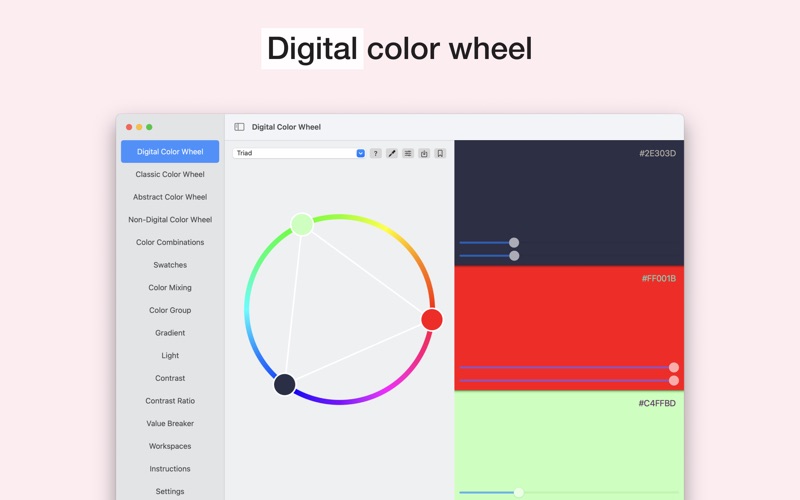Screen dimensions: 800x500
Task: Click the green macOS zoom window button
Action: tap(149, 127)
